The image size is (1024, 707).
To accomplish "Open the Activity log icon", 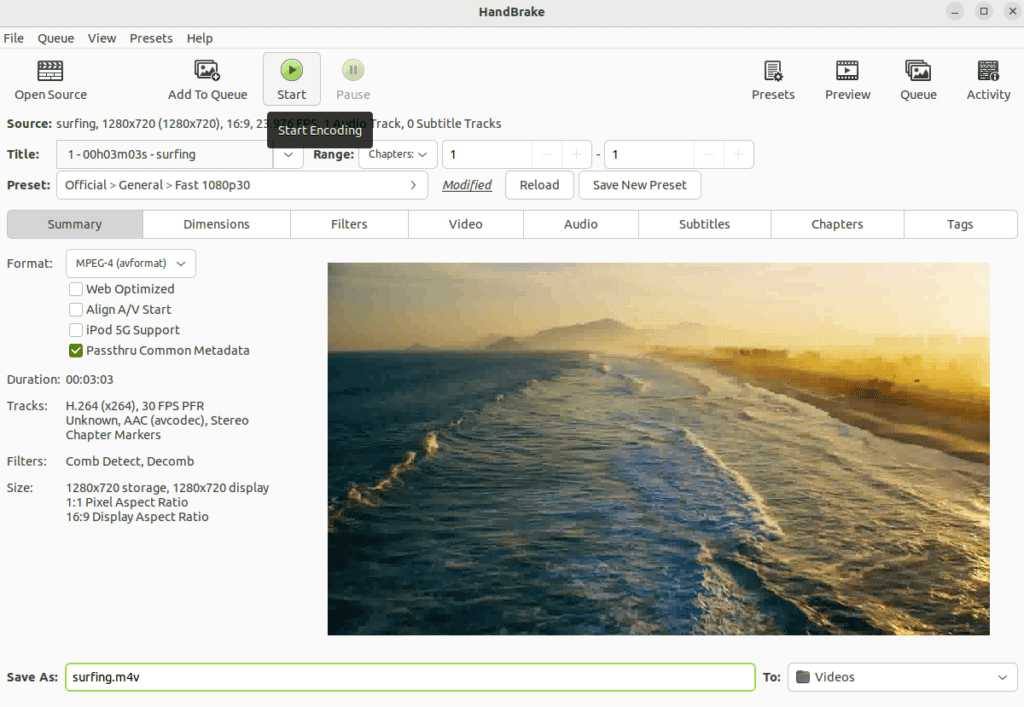I will (987, 78).
